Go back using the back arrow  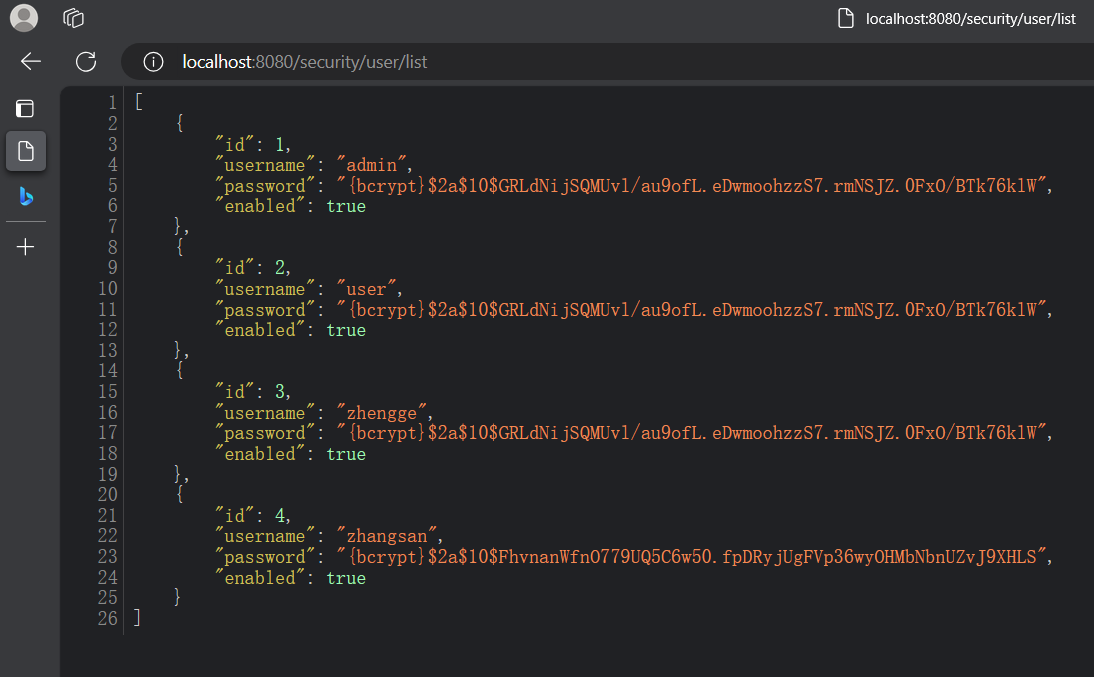[x=31, y=62]
